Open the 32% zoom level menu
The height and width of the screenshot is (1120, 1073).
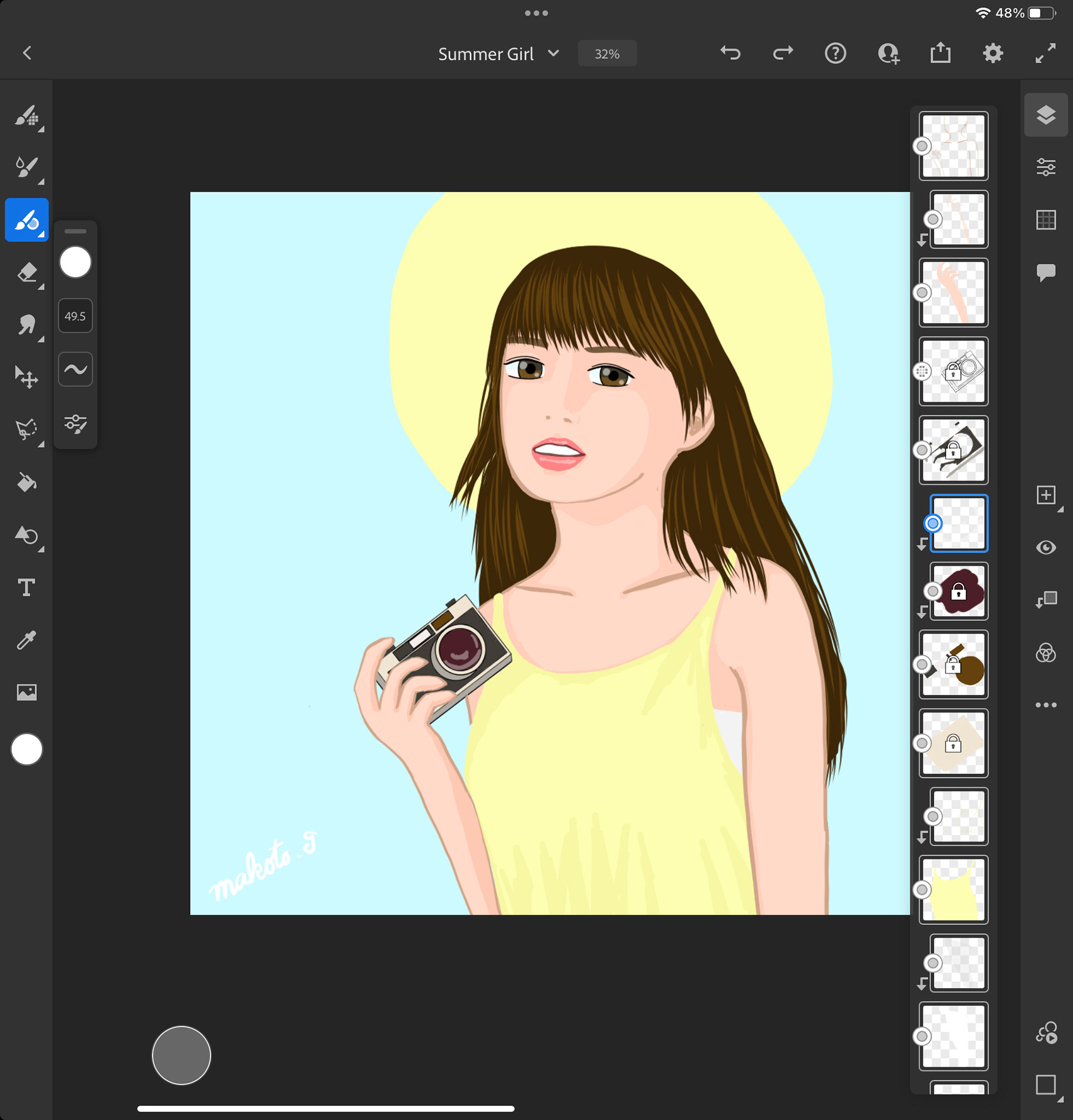607,54
